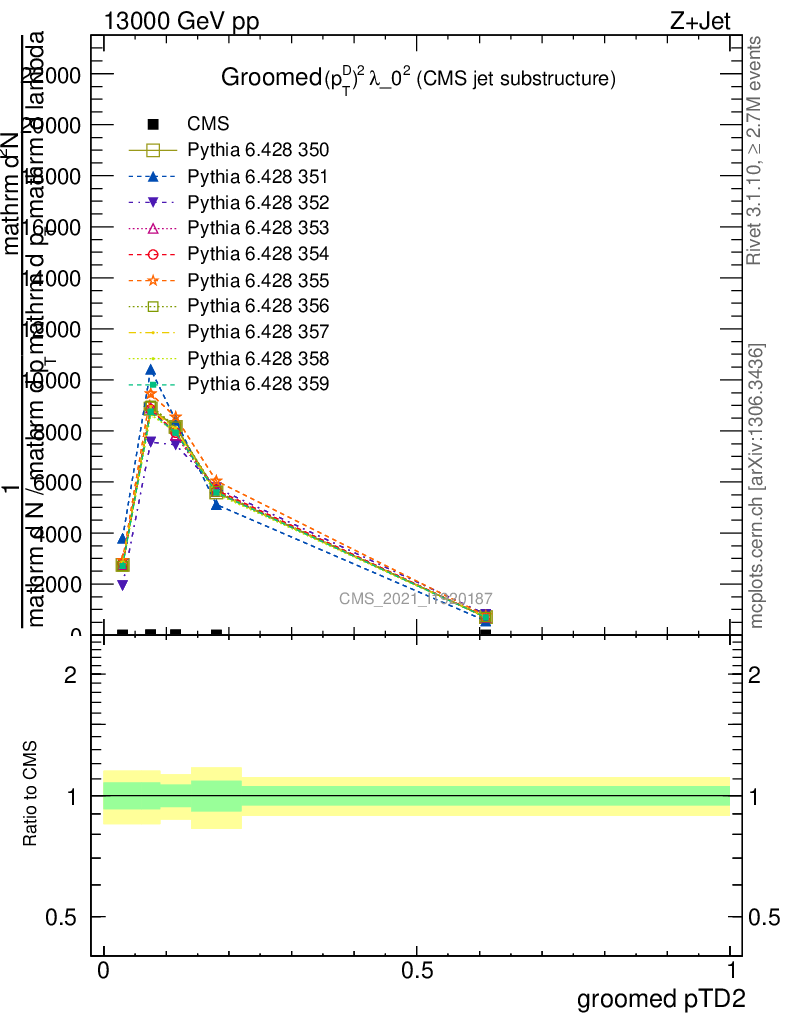The image size is (786, 1024).
Task: Select the legend label 'Pythia 6.428 351'
Action: coord(258,176)
